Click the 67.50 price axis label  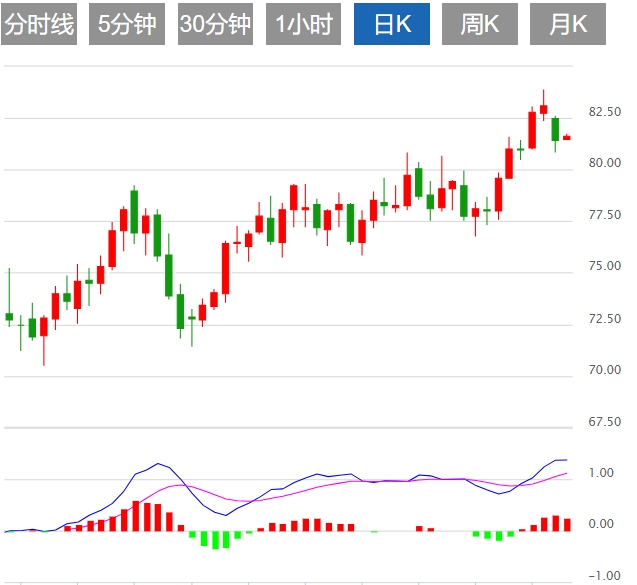point(603,422)
